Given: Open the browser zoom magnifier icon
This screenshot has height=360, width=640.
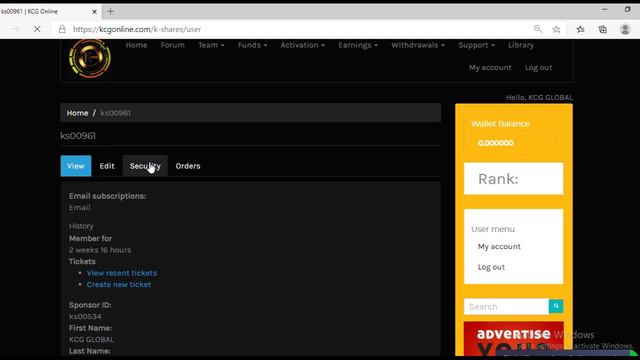Looking at the screenshot, I should 538,29.
